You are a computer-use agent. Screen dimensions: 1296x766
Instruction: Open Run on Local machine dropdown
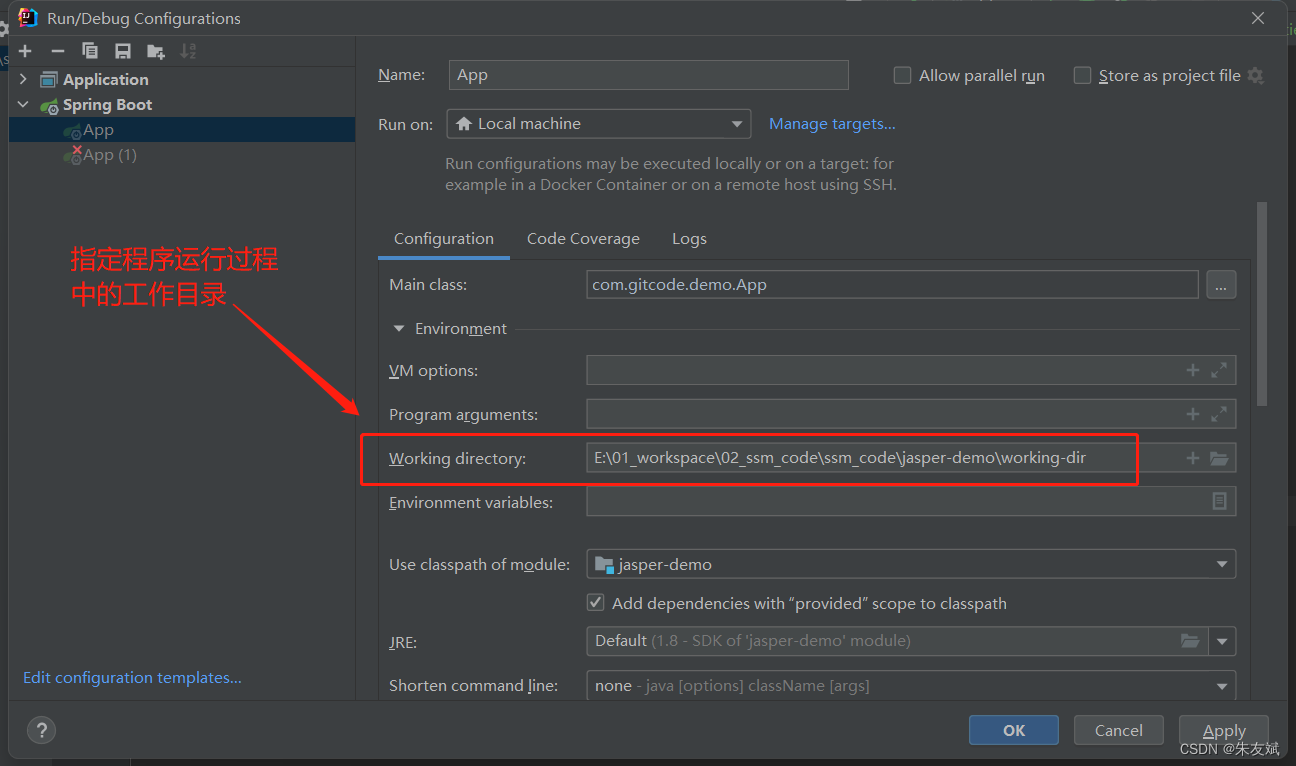click(x=598, y=124)
